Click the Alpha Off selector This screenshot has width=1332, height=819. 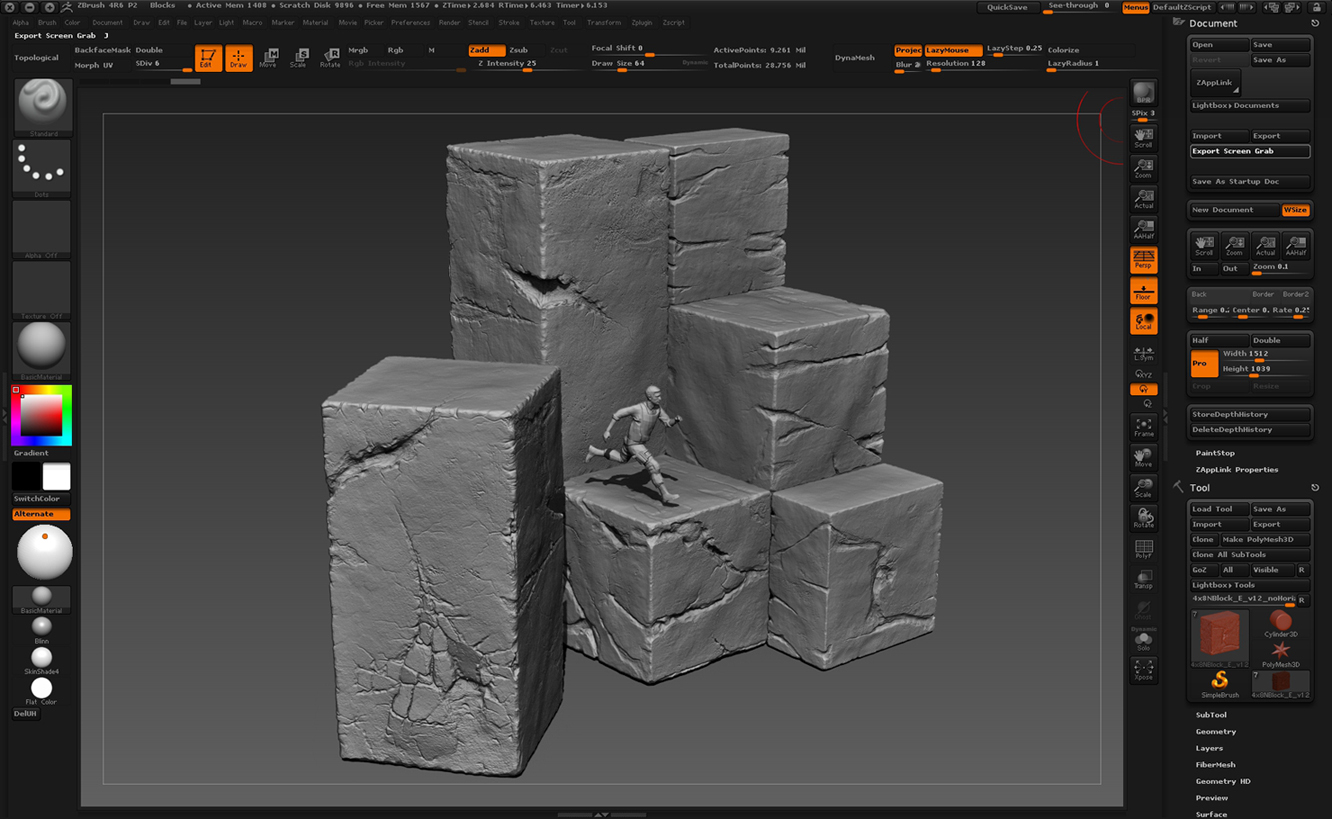[x=42, y=228]
